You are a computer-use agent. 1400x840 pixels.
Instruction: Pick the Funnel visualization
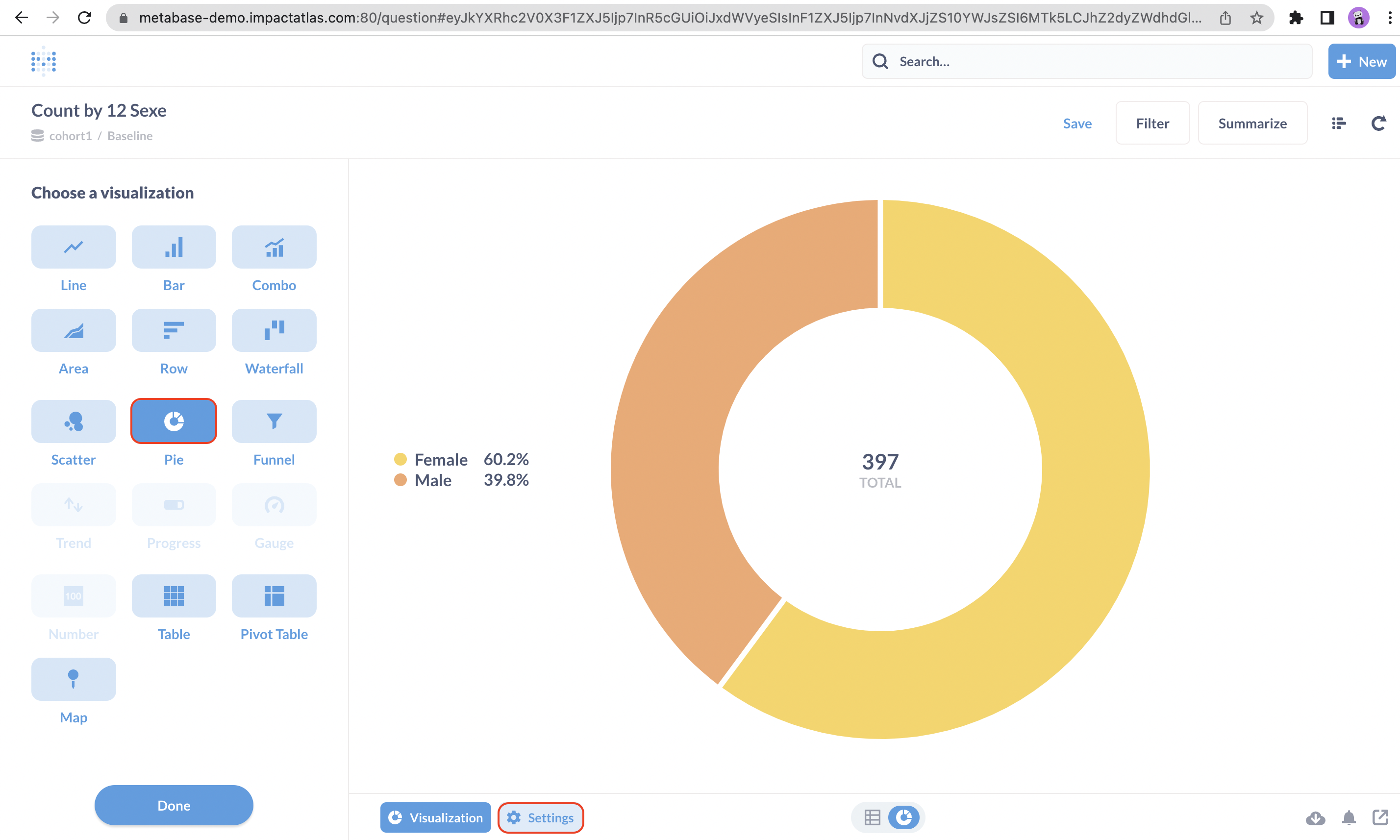[x=274, y=421]
